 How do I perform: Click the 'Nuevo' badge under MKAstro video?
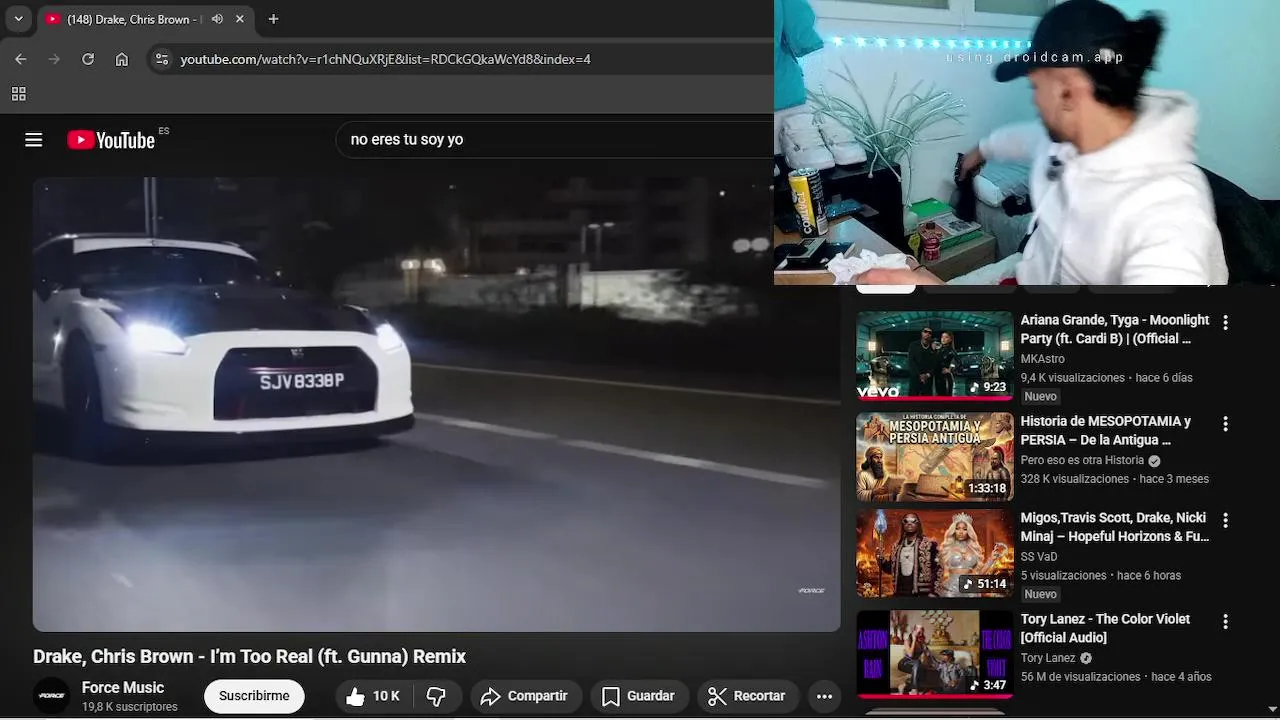point(1040,397)
